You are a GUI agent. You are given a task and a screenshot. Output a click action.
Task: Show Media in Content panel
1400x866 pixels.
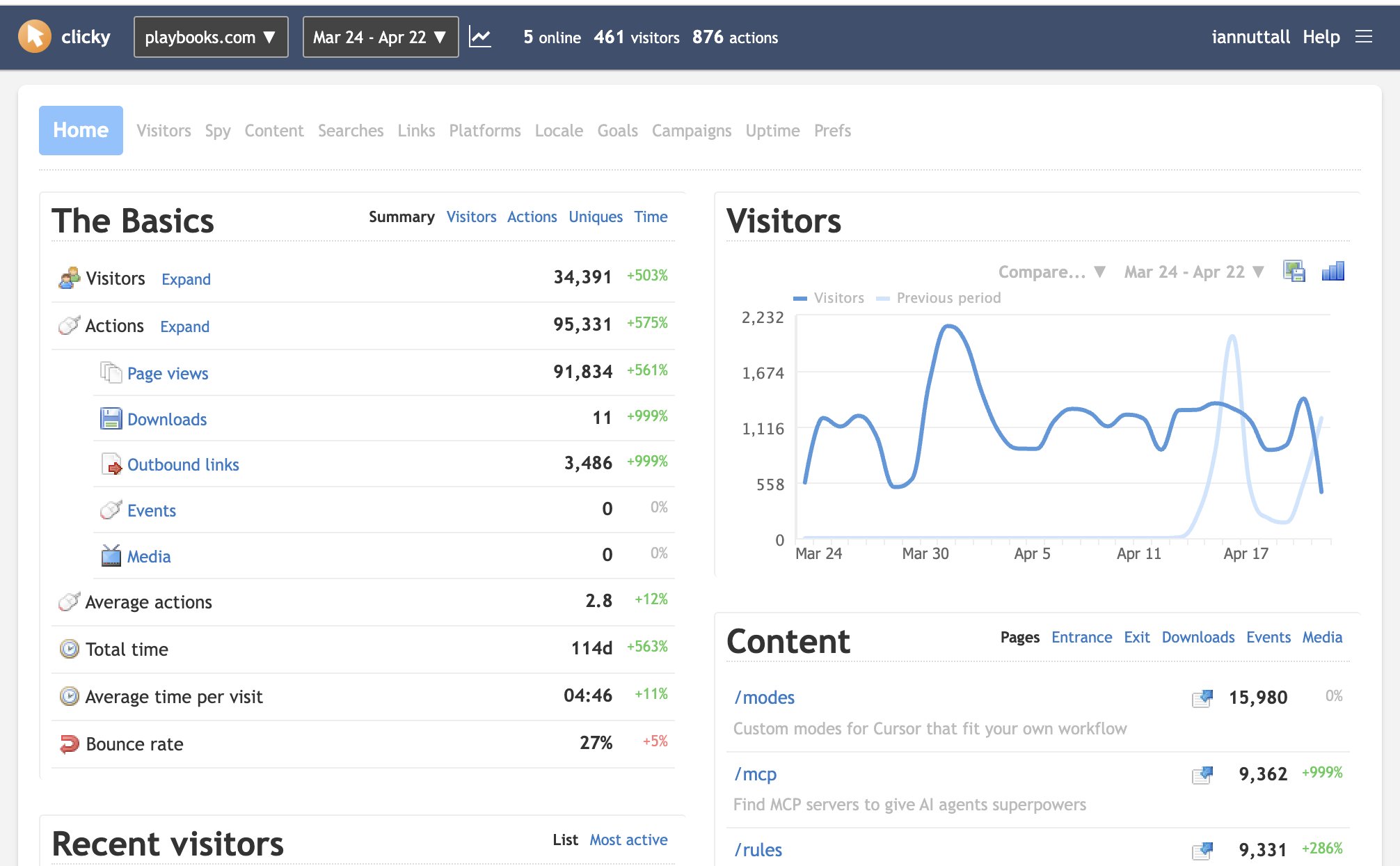[1322, 637]
